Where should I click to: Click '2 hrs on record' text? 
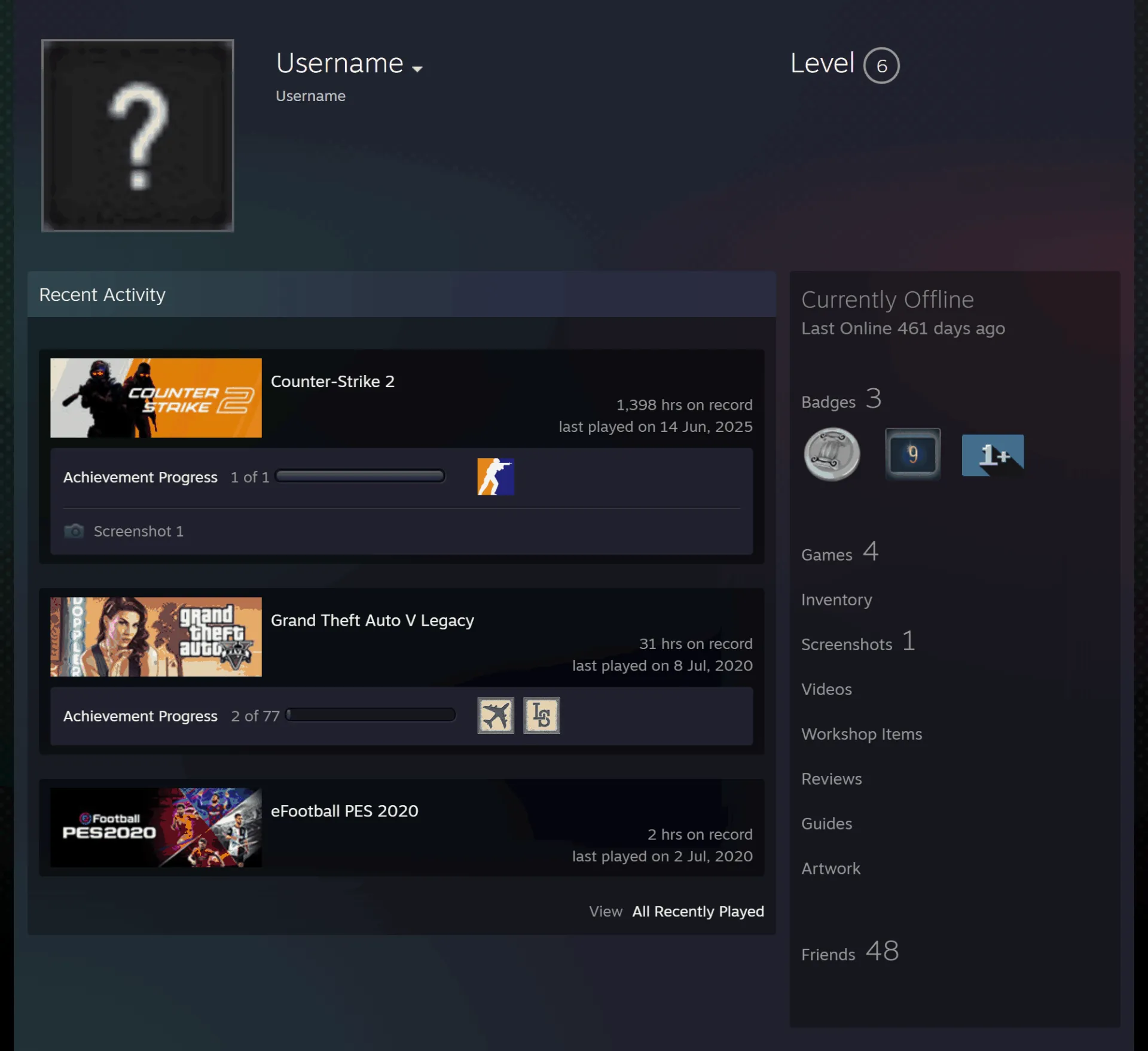click(700, 834)
